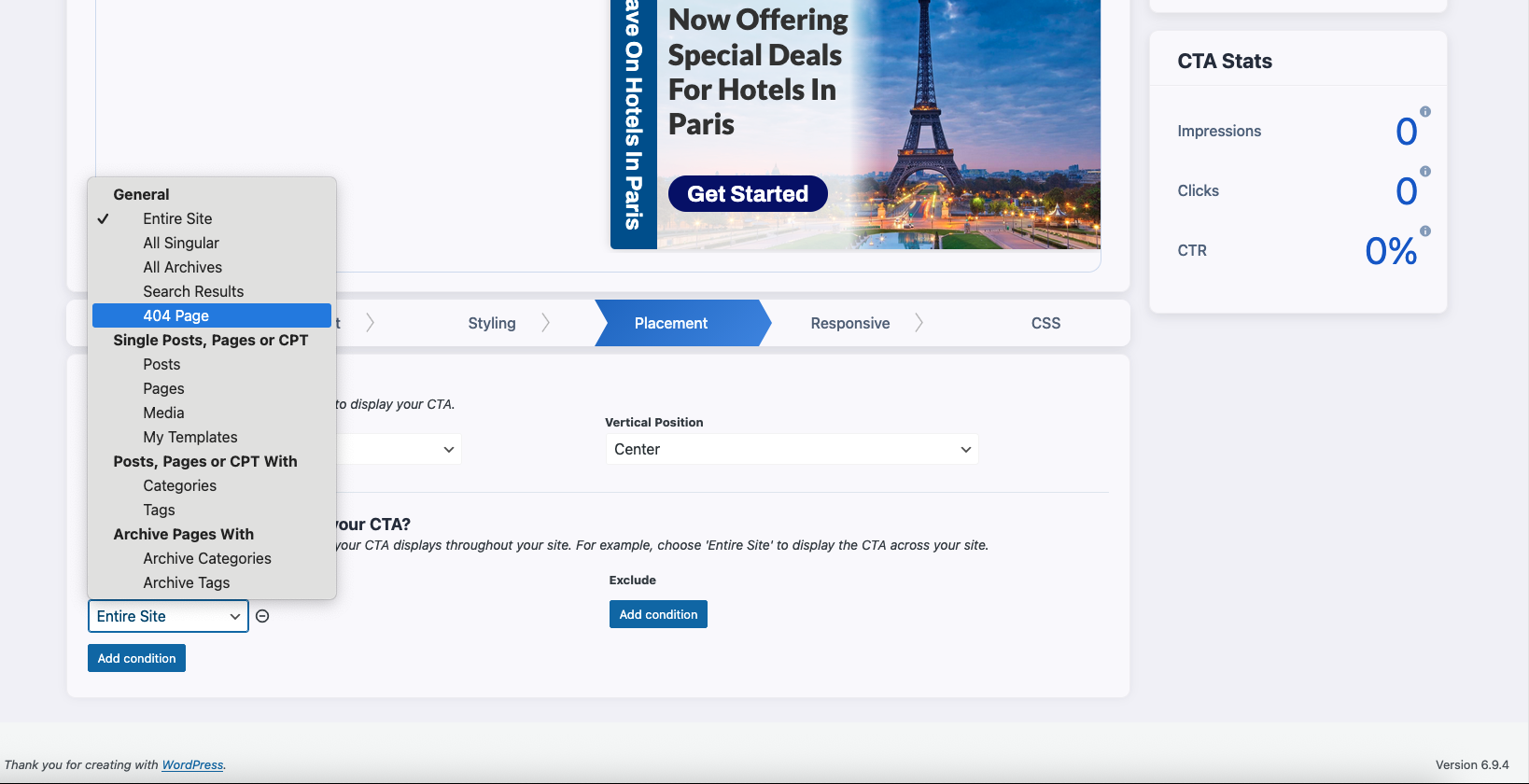Open the partially hidden position dropdown arrow
Screen dimensions: 1529x784
(448, 449)
